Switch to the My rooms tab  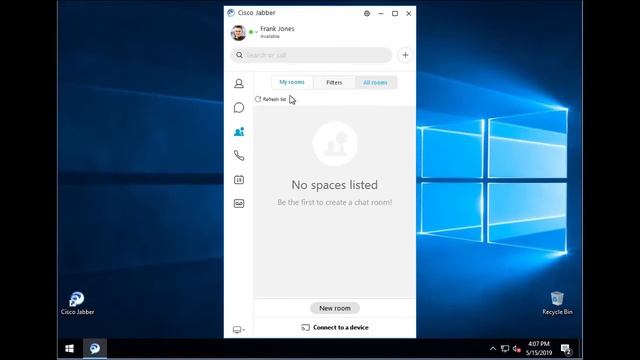(x=292, y=82)
